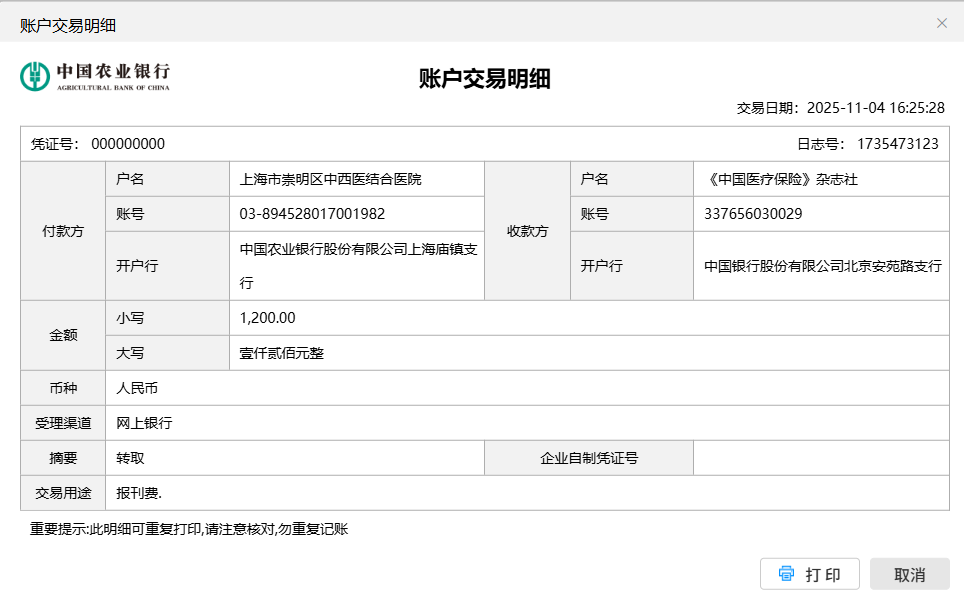Click the payee bank 中国银行股份有限公司北京安苑路支行
Image resolution: width=964 pixels, height=607 pixels.
tap(822, 266)
